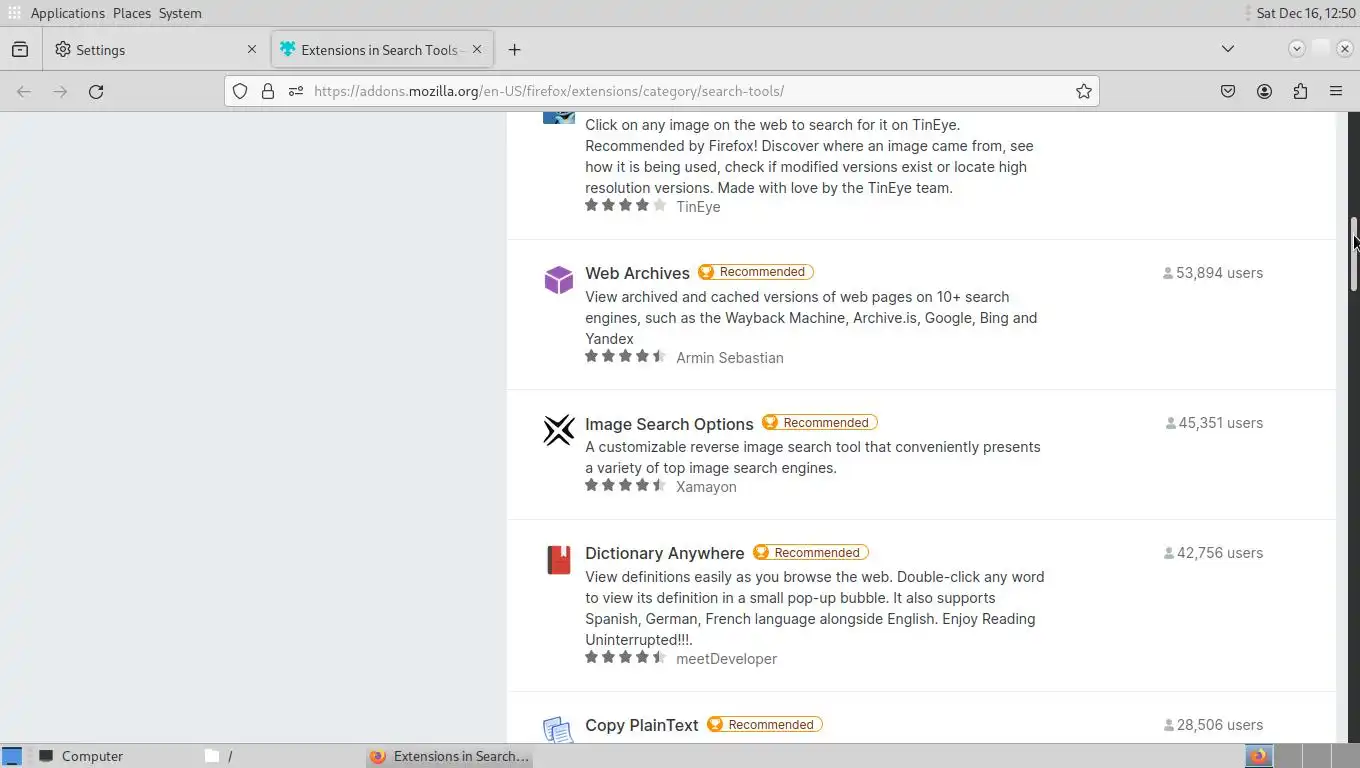The width and height of the screenshot is (1360, 768).
Task: Click the window minimize dropdown button
Action: tap(1297, 49)
